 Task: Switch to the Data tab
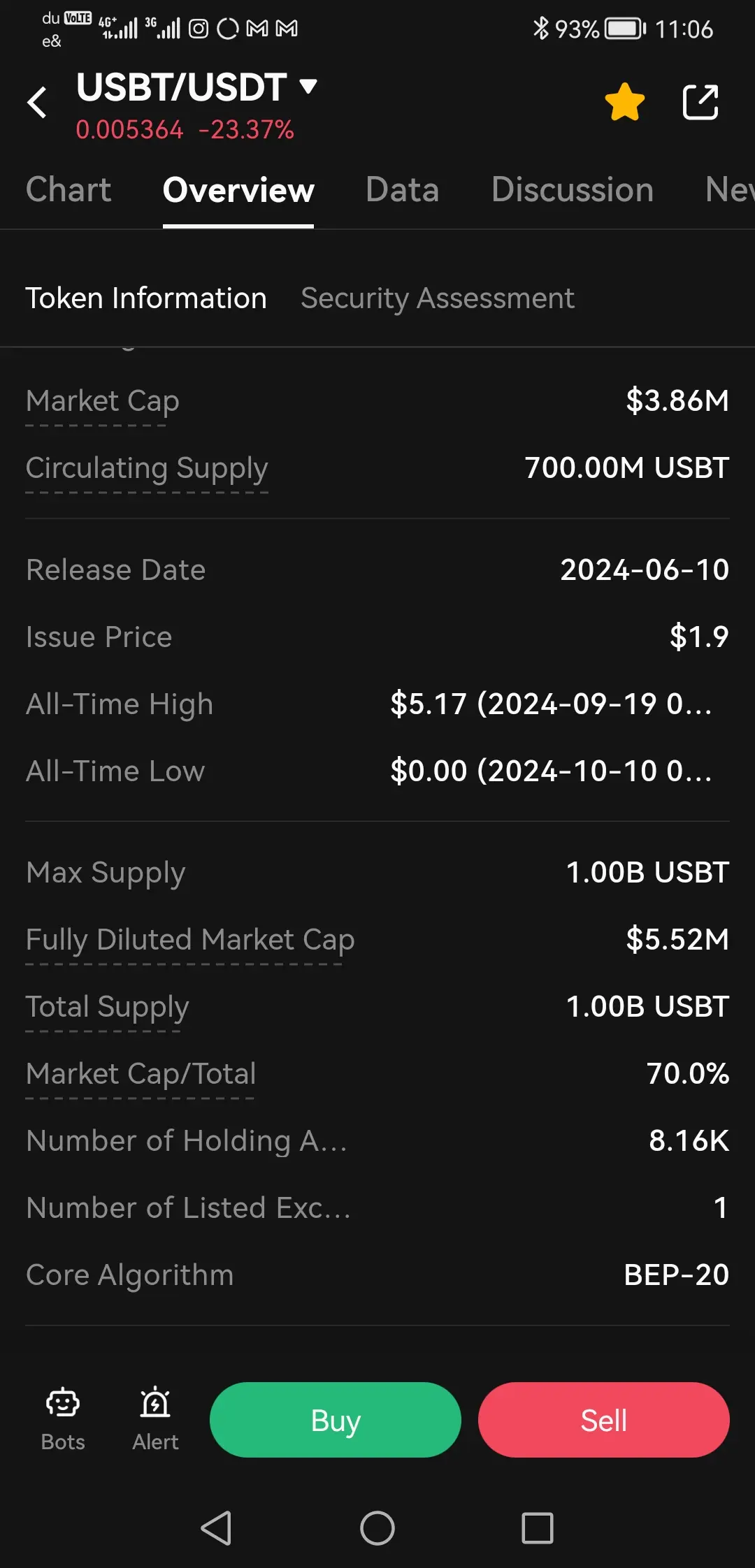(403, 189)
